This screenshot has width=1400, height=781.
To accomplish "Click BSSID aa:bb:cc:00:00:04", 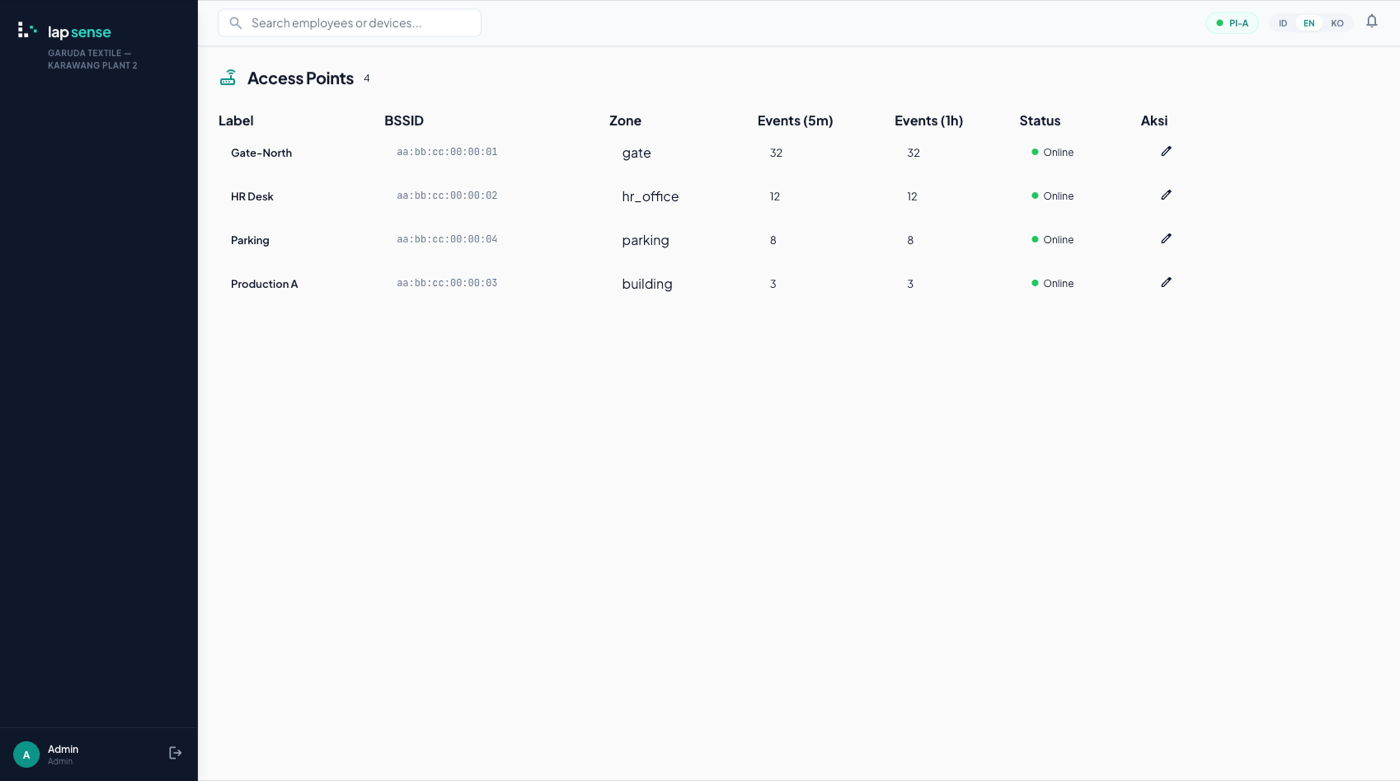I will click(447, 239).
